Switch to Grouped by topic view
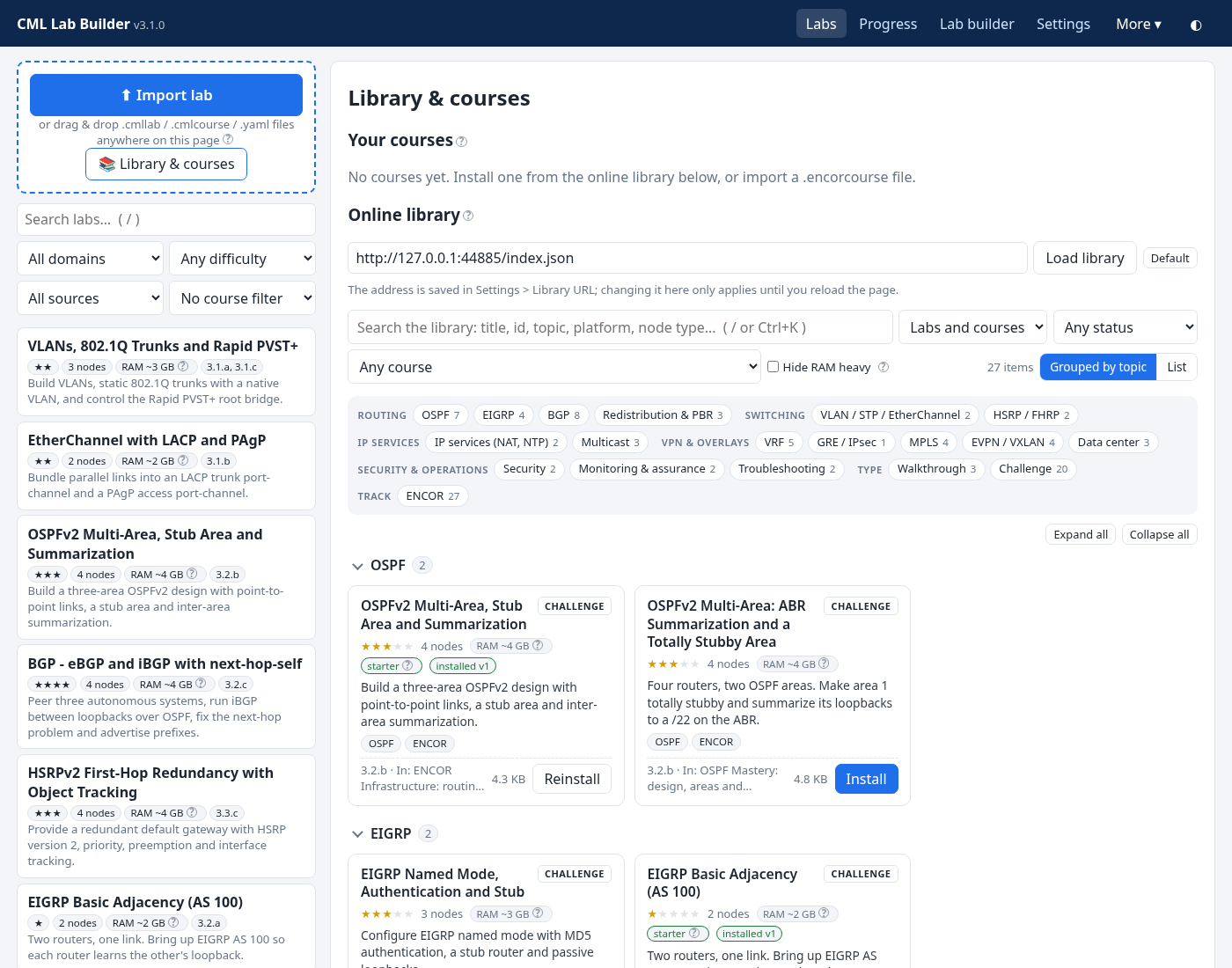 [1098, 367]
